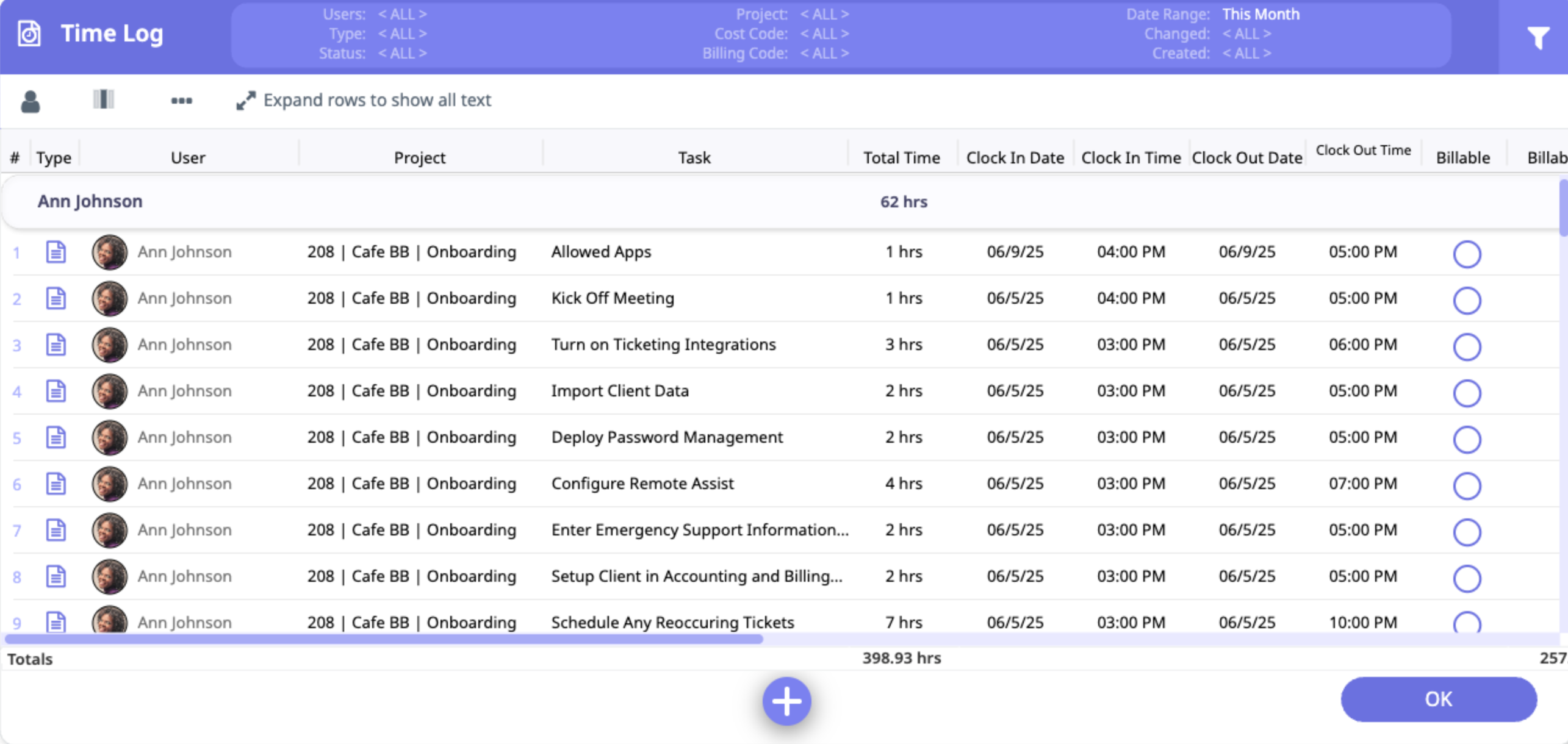Toggle Billable circle for Configure Remote Assist
This screenshot has width=1568, height=744.
pos(1467,485)
